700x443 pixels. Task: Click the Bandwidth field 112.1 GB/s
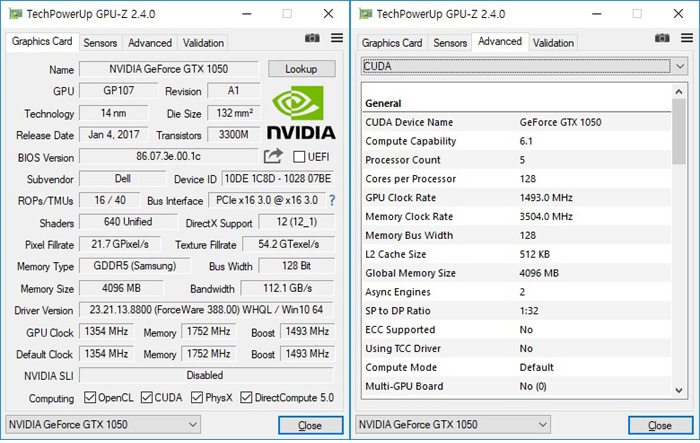pos(288,288)
